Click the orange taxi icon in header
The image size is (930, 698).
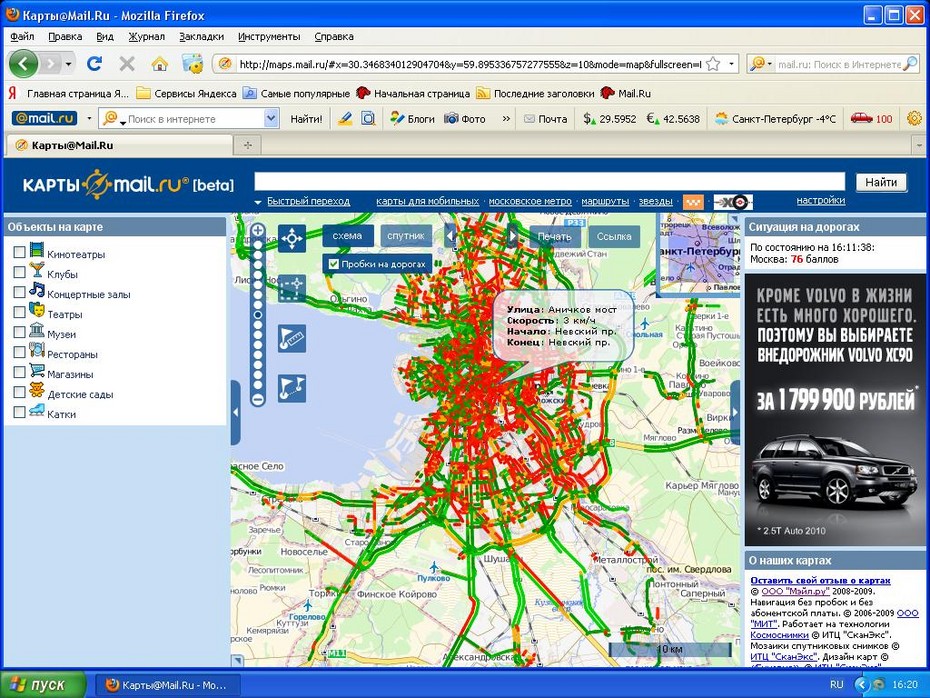[x=693, y=202]
